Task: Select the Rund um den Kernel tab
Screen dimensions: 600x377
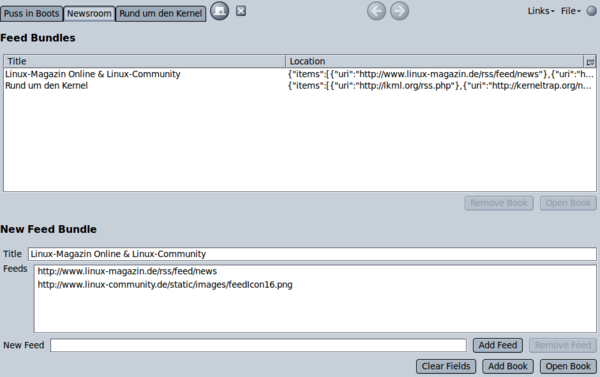Action: point(161,14)
